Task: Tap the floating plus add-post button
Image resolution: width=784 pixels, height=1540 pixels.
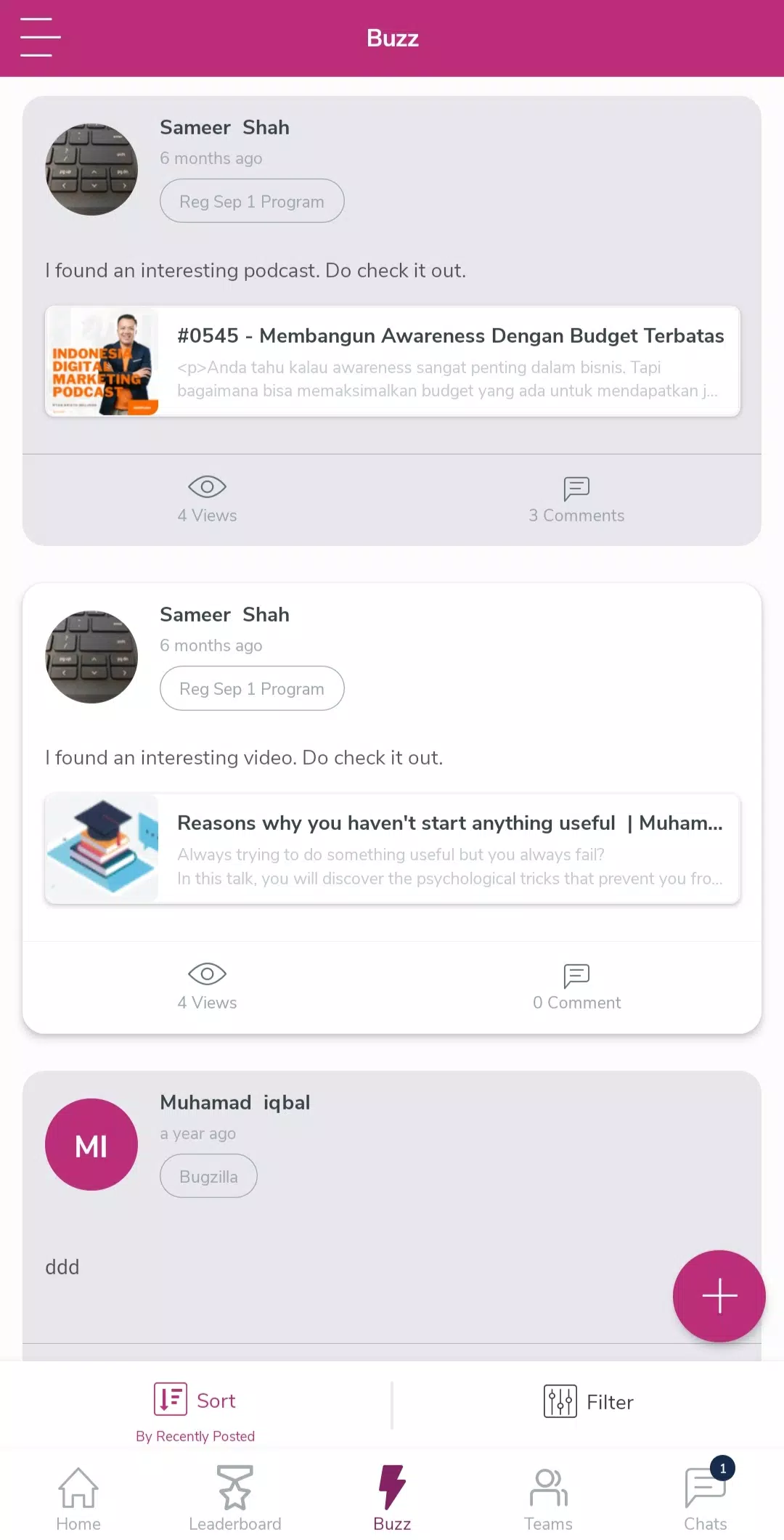Action: click(719, 1295)
